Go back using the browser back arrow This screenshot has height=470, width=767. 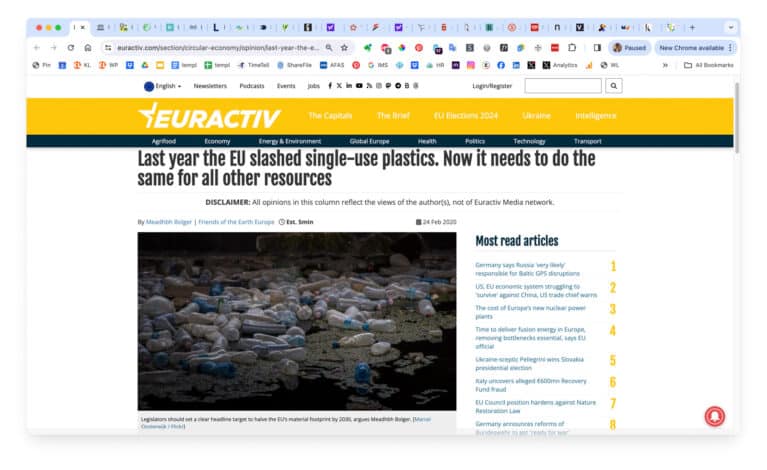click(x=37, y=47)
